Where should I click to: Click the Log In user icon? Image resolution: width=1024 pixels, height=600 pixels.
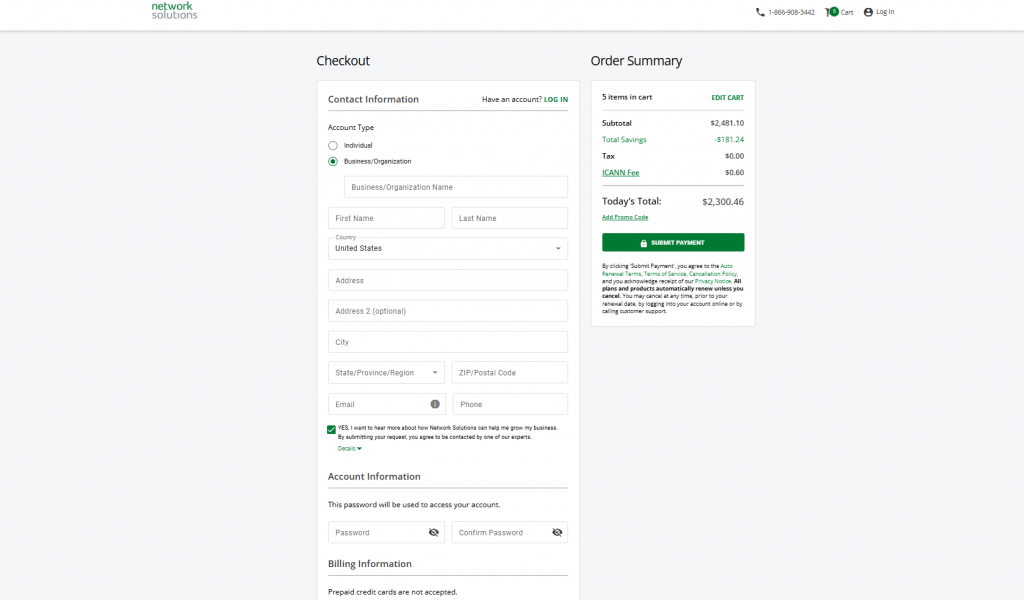pos(868,12)
